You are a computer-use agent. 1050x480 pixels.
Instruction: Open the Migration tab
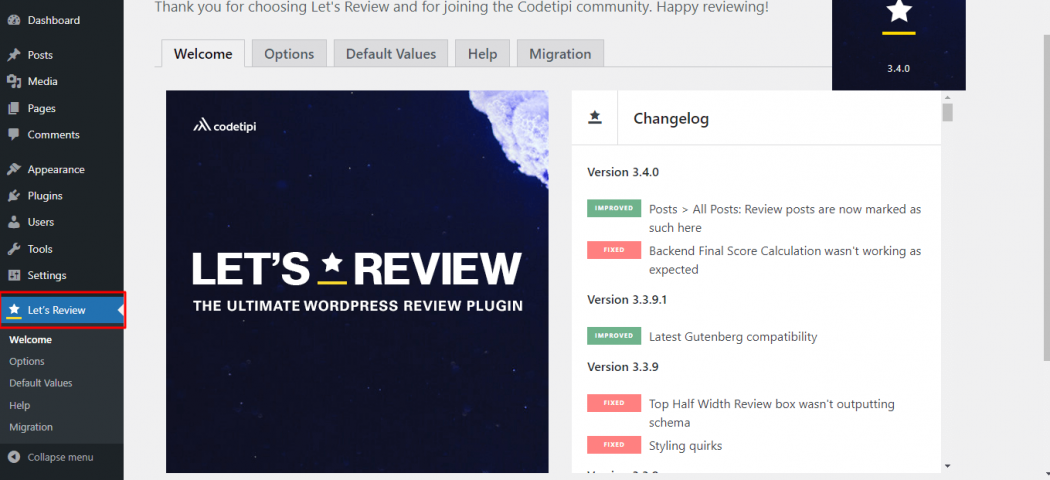pyautogui.click(x=560, y=54)
